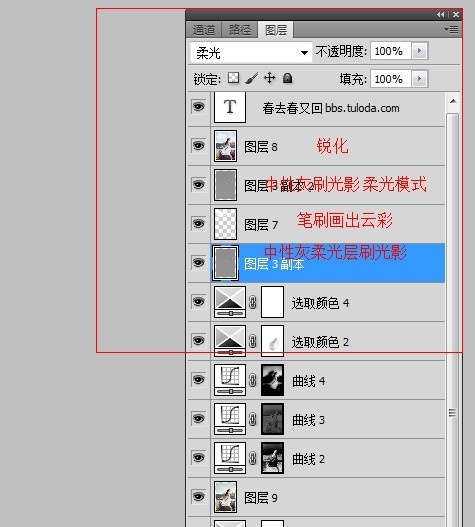Select the 图层 tab
This screenshot has width=475, height=527.
click(x=276, y=30)
